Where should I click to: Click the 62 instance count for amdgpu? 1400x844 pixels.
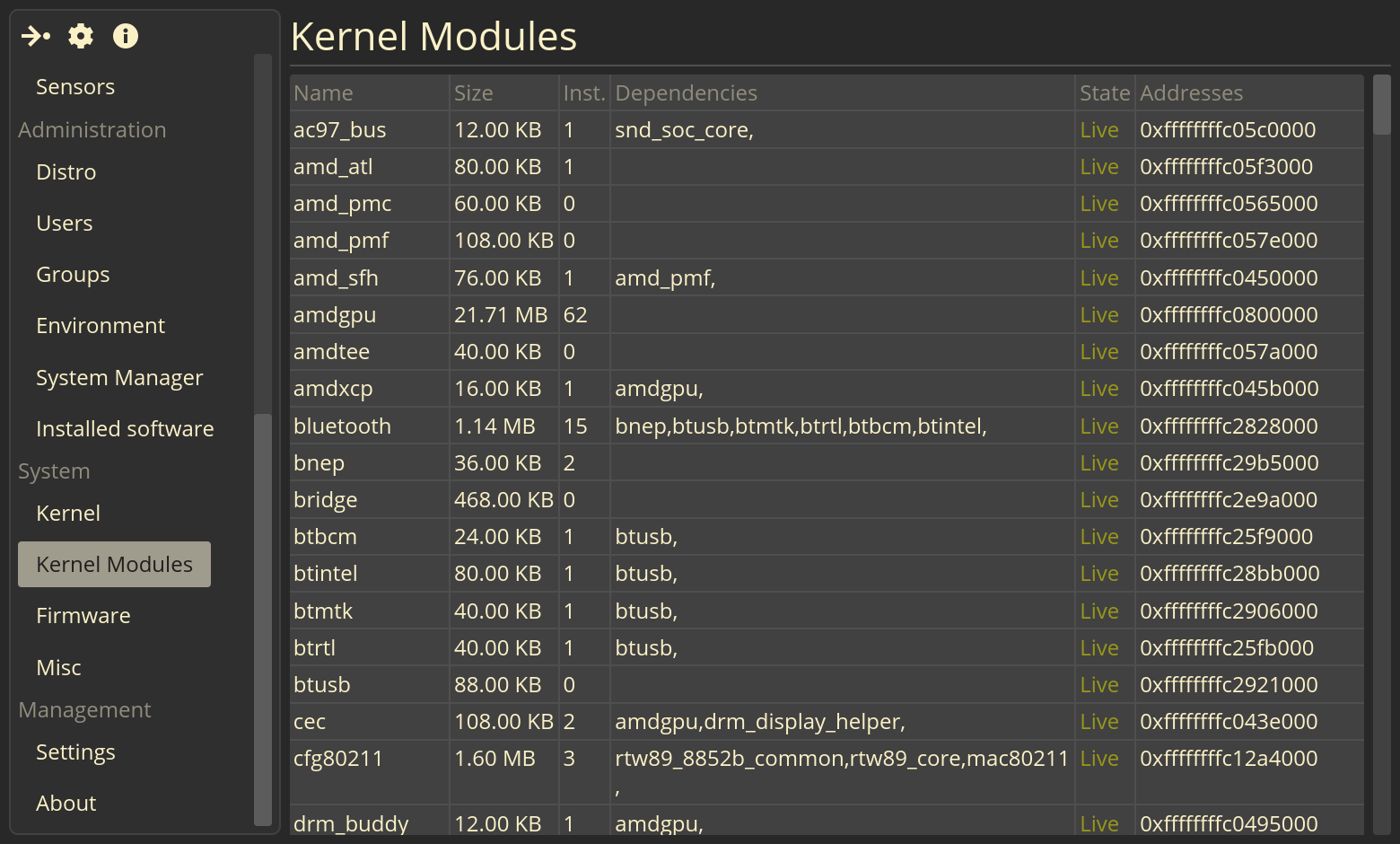tap(575, 315)
